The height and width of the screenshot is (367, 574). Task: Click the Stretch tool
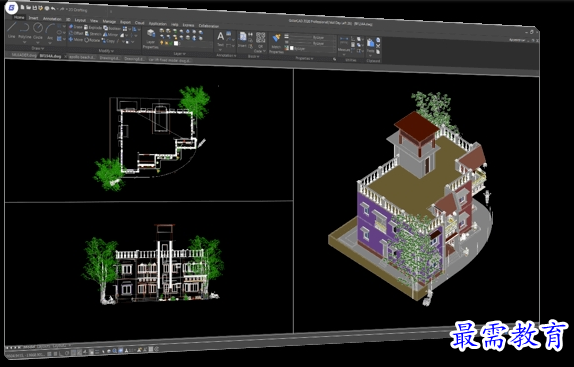point(93,34)
